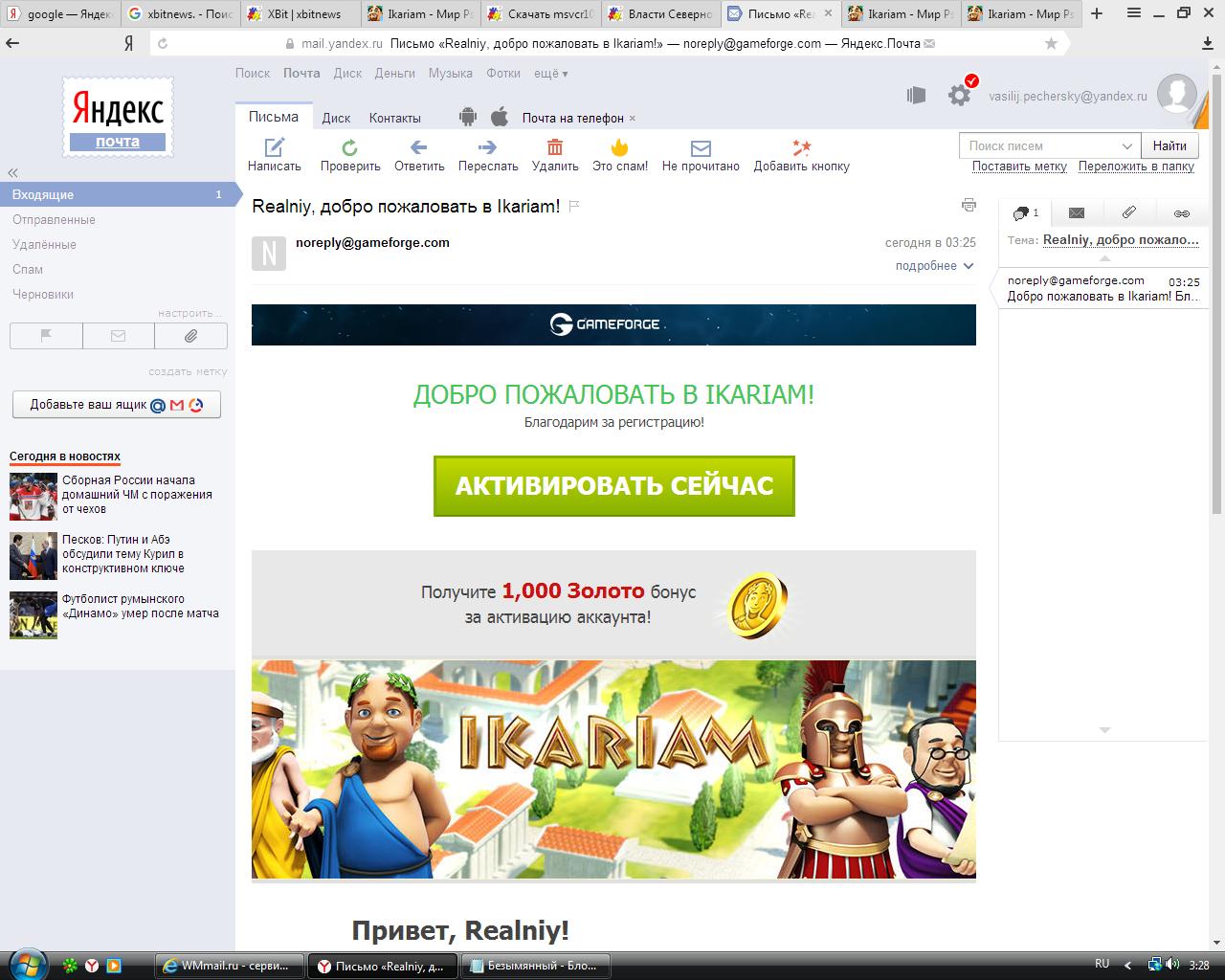Click the Не прочитано envelope icon
The width and height of the screenshot is (1225, 980).
[701, 148]
